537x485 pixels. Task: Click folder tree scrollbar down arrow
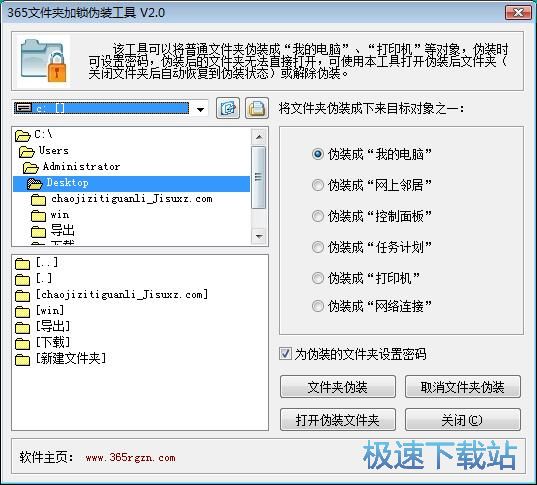coord(259,236)
